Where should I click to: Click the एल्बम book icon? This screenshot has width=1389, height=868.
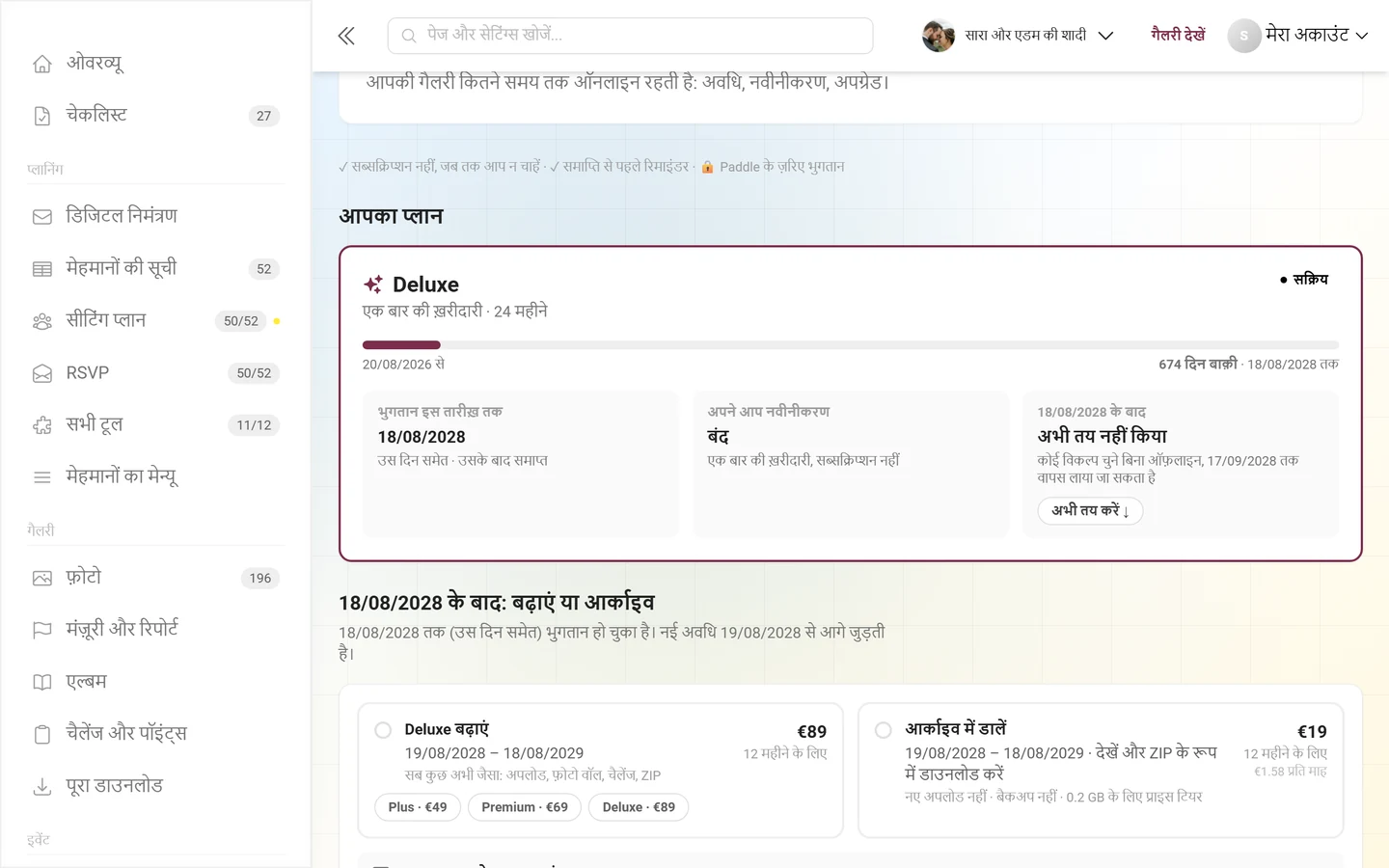42,683
